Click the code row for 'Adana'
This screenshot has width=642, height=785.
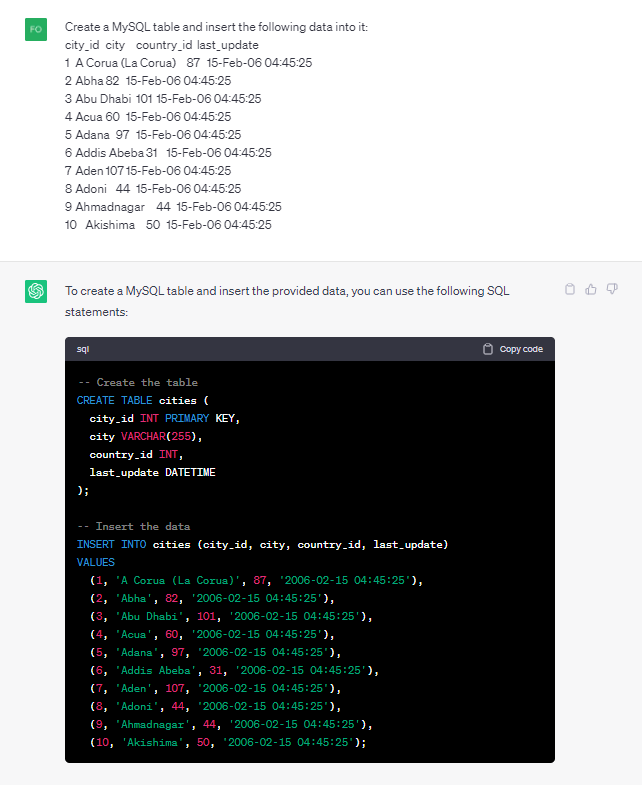click(x=215, y=653)
